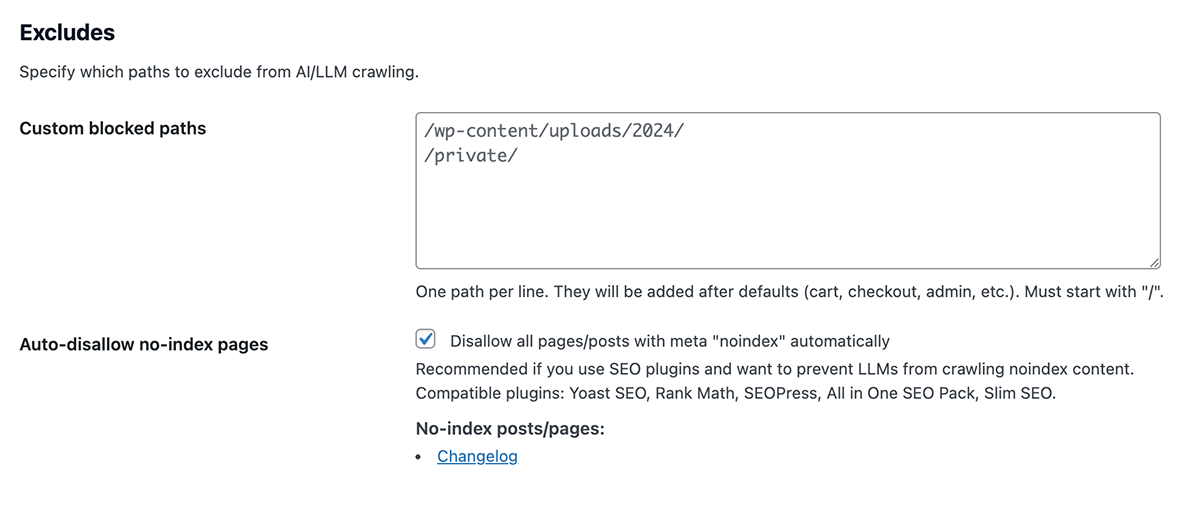
Task: Click the "/wp-content/uploads/2024/" path line
Action: pyautogui.click(x=554, y=131)
